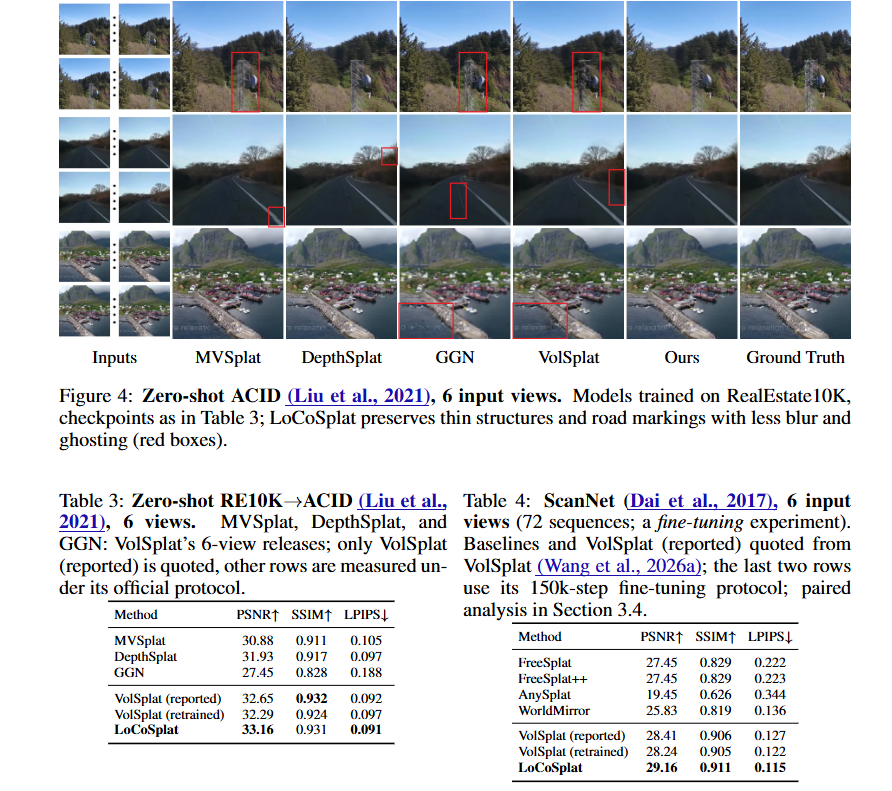892x791 pixels.
Task: Click the MVSplat tower scene result image
Action: pos(228,56)
